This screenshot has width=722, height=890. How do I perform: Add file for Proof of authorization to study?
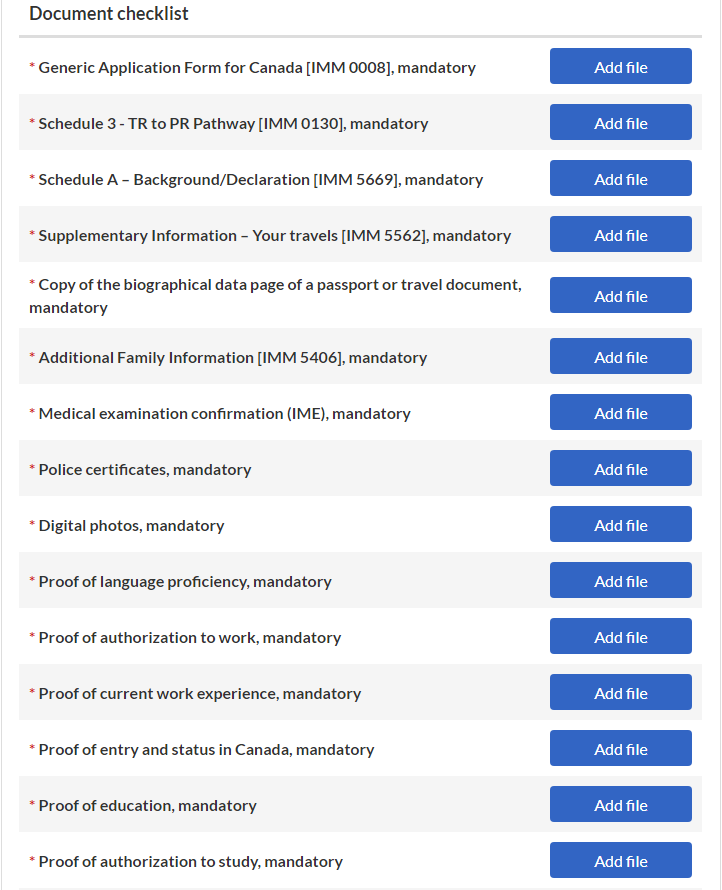tap(620, 861)
